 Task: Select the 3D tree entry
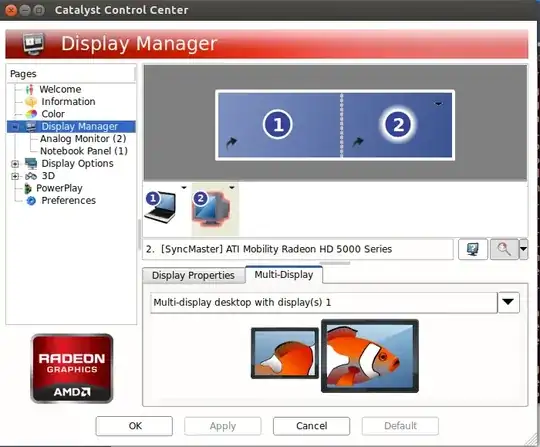click(x=48, y=176)
